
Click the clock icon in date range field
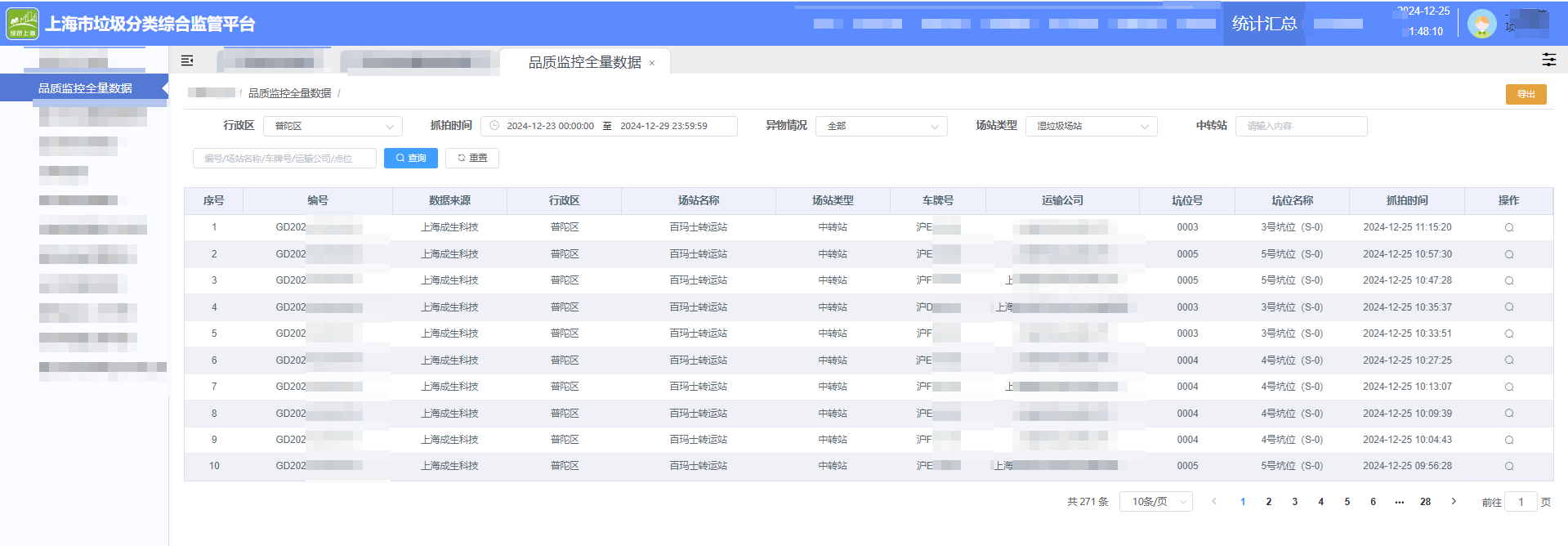point(494,126)
